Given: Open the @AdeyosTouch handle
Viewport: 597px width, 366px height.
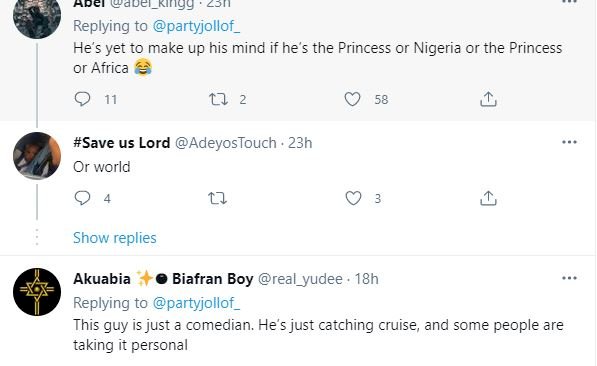Looking at the screenshot, I should [x=225, y=143].
